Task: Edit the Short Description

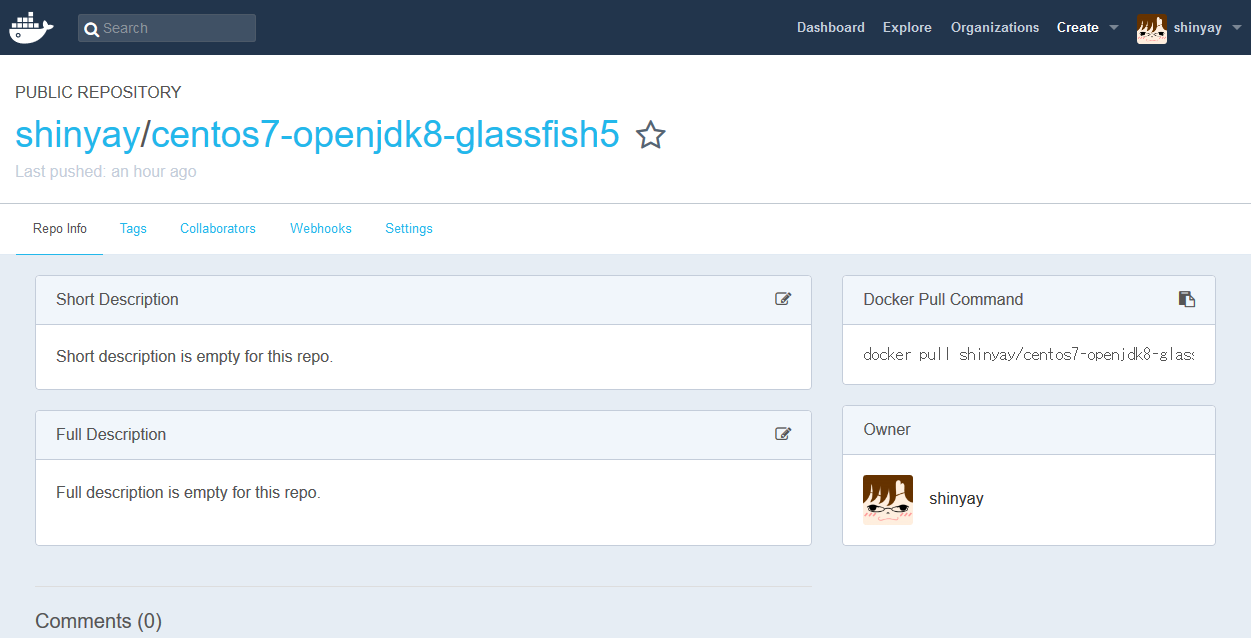Action: coord(783,299)
